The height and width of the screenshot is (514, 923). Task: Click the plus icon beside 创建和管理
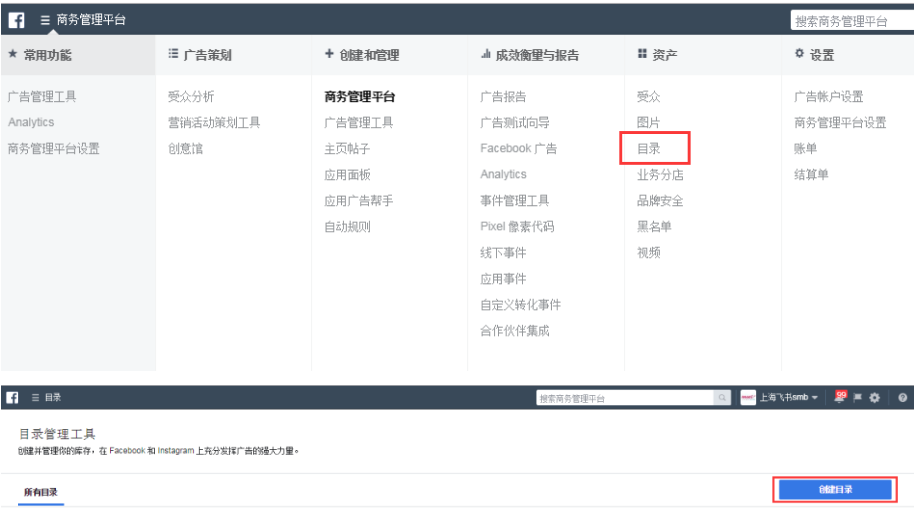(x=329, y=54)
